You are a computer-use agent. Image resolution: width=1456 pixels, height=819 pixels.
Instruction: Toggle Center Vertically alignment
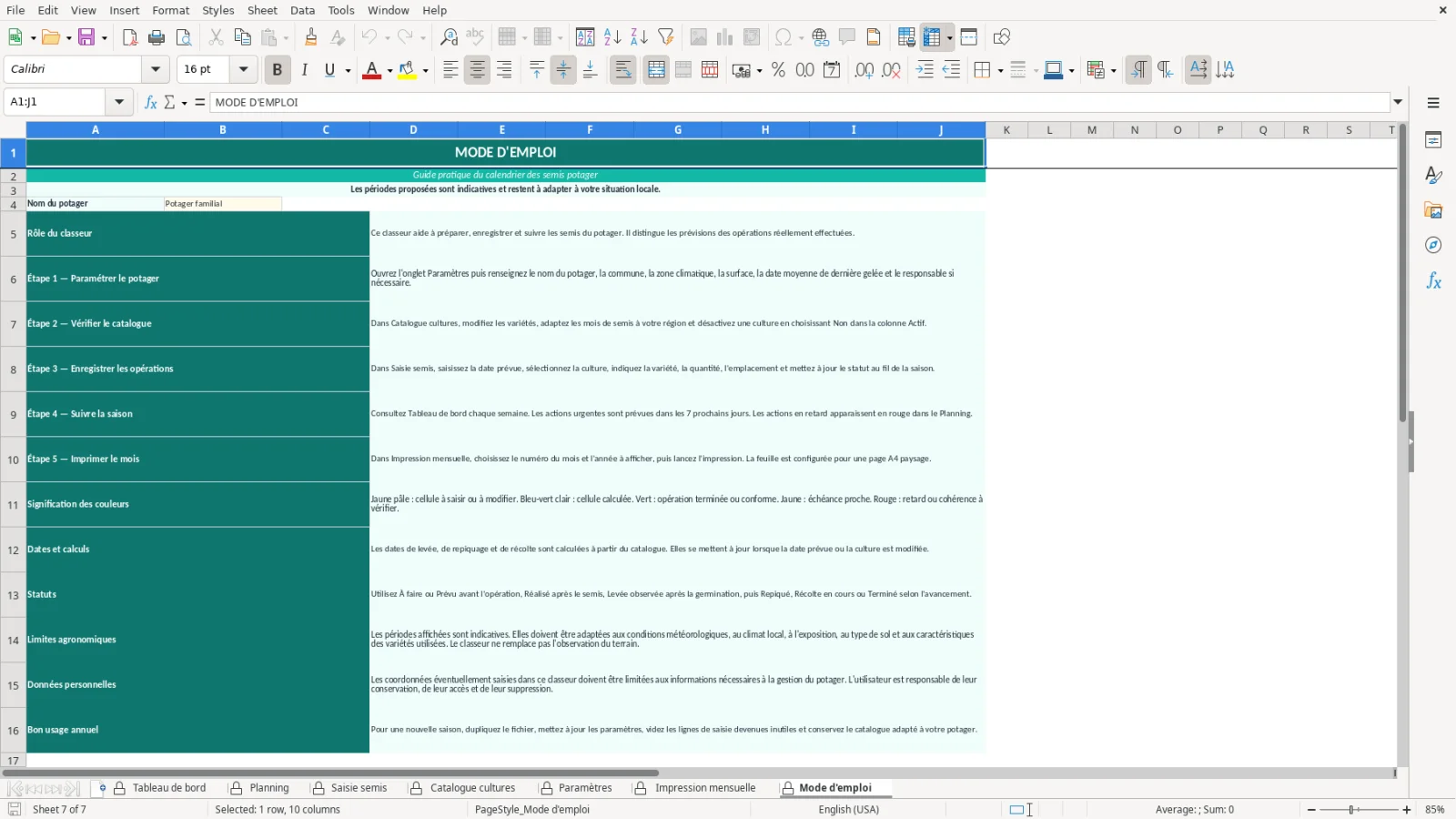click(x=563, y=70)
